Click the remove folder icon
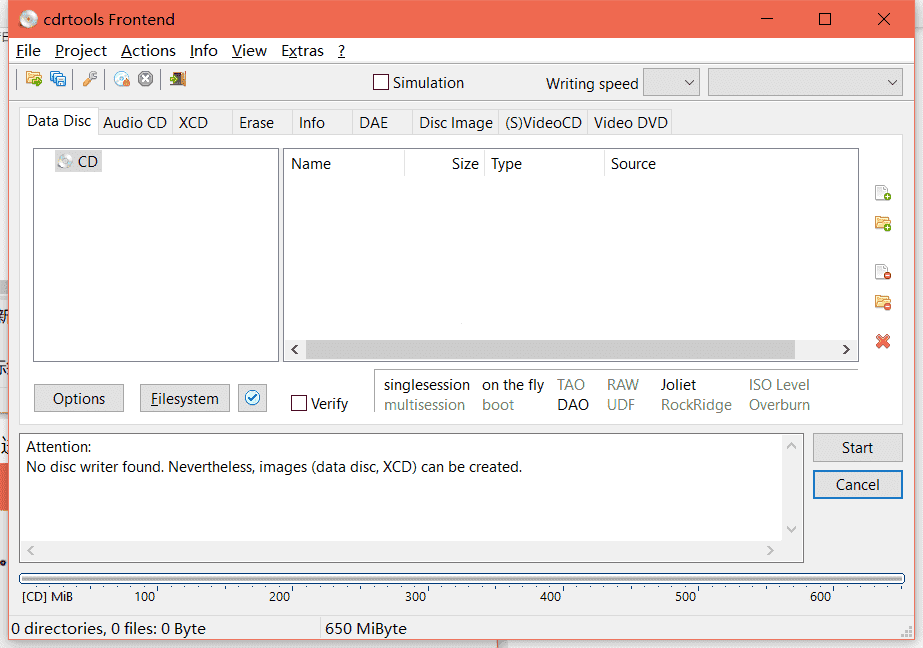Image resolution: width=923 pixels, height=648 pixels. click(882, 302)
